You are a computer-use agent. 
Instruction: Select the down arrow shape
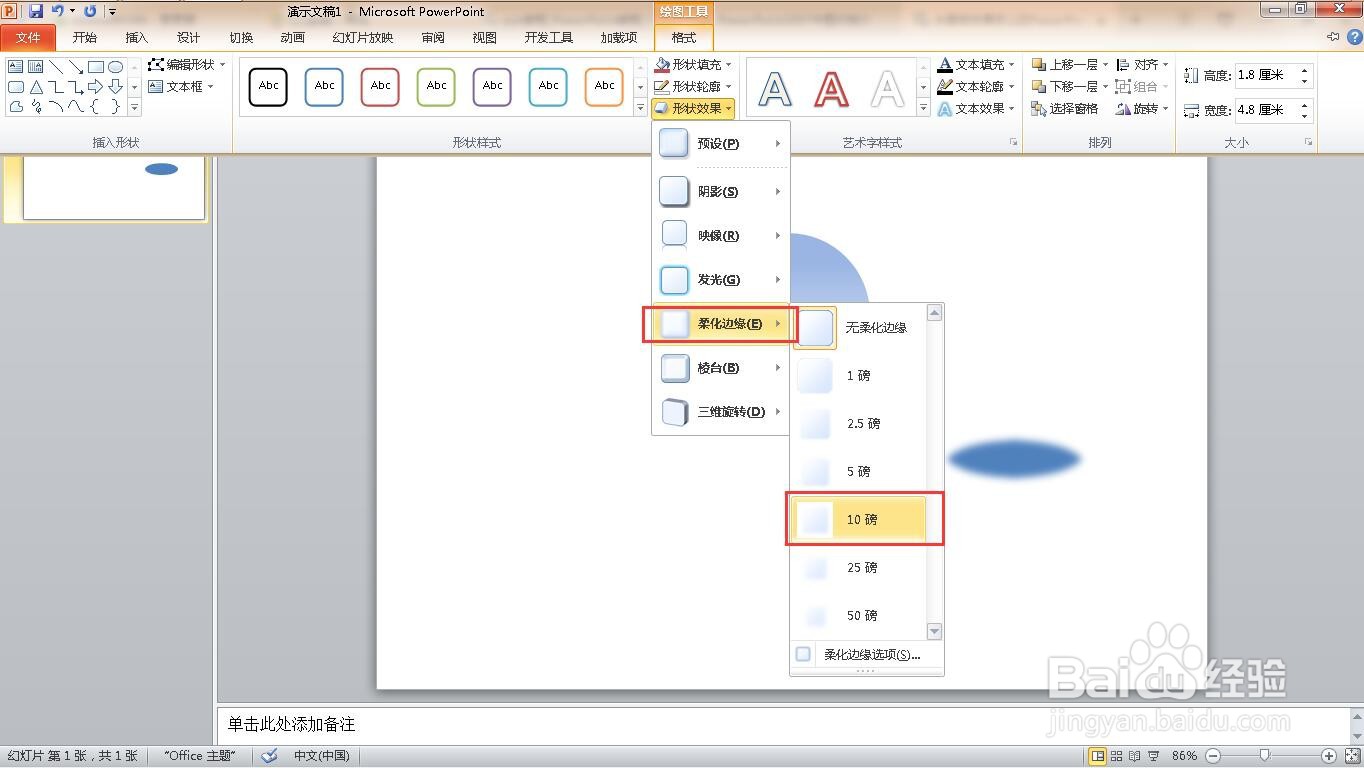(x=115, y=87)
